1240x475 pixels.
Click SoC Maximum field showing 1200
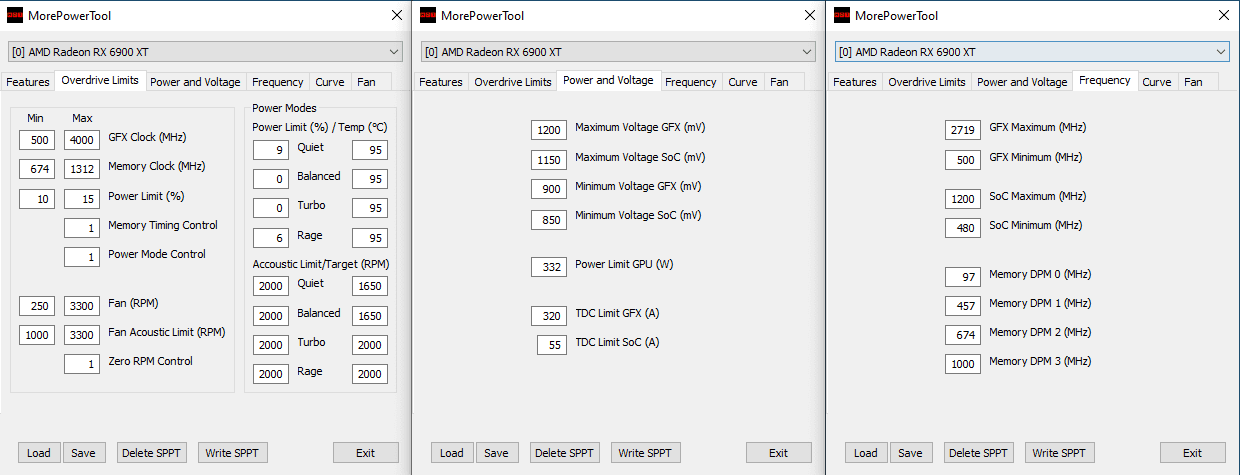963,199
